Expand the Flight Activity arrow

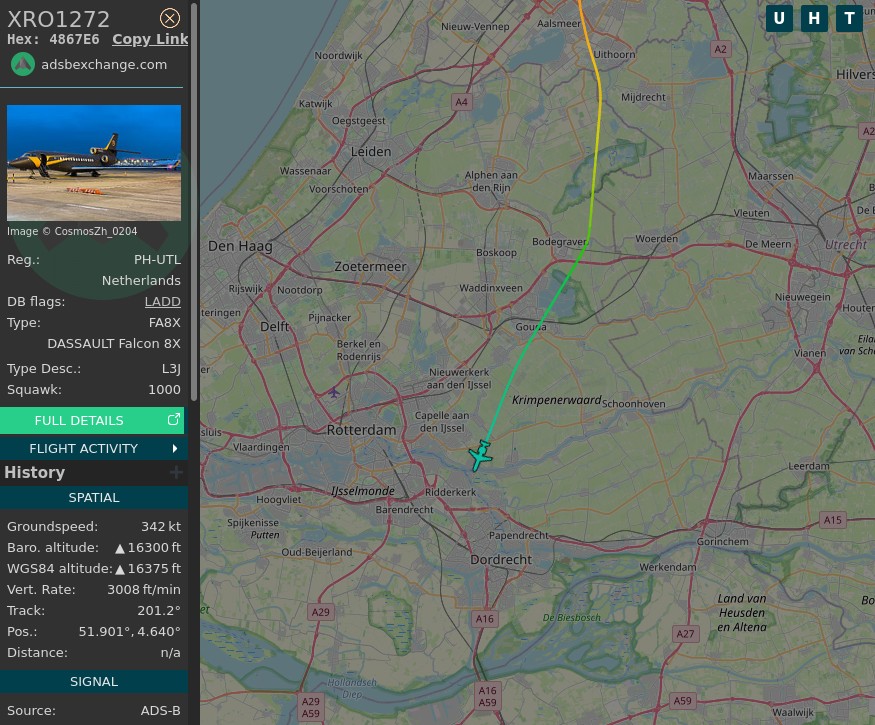pyautogui.click(x=175, y=449)
